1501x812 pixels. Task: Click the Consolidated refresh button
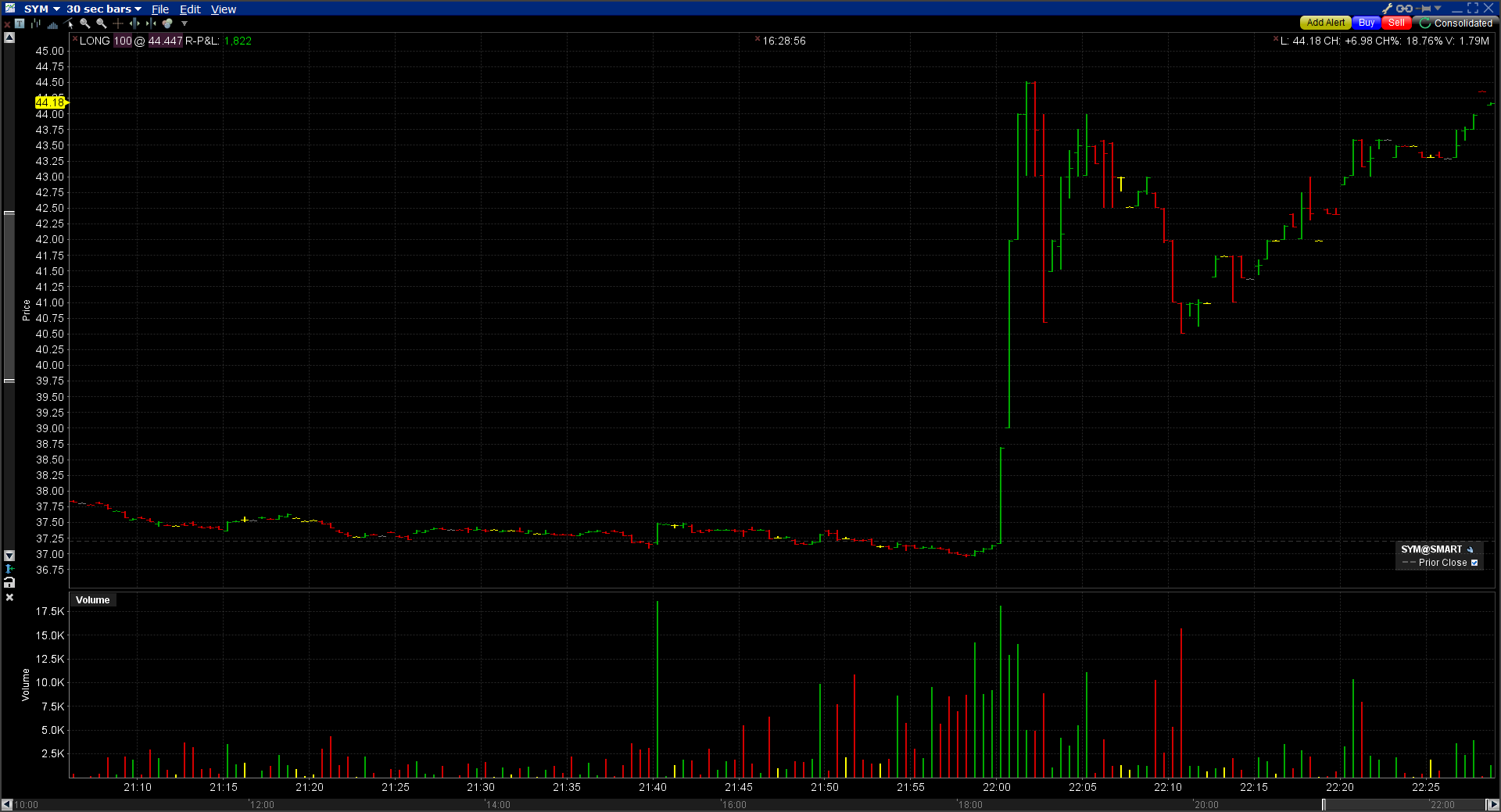point(1456,23)
